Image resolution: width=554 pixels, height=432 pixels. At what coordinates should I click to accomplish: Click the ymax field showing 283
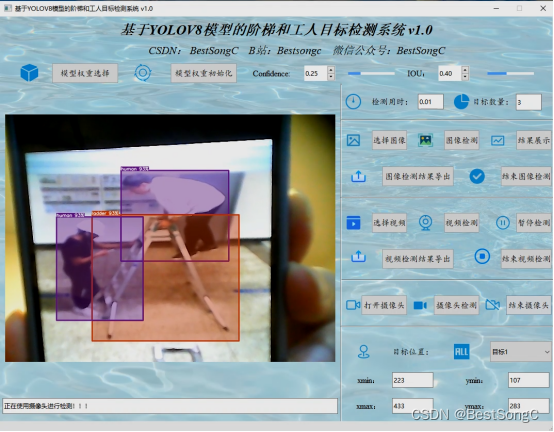(529, 406)
